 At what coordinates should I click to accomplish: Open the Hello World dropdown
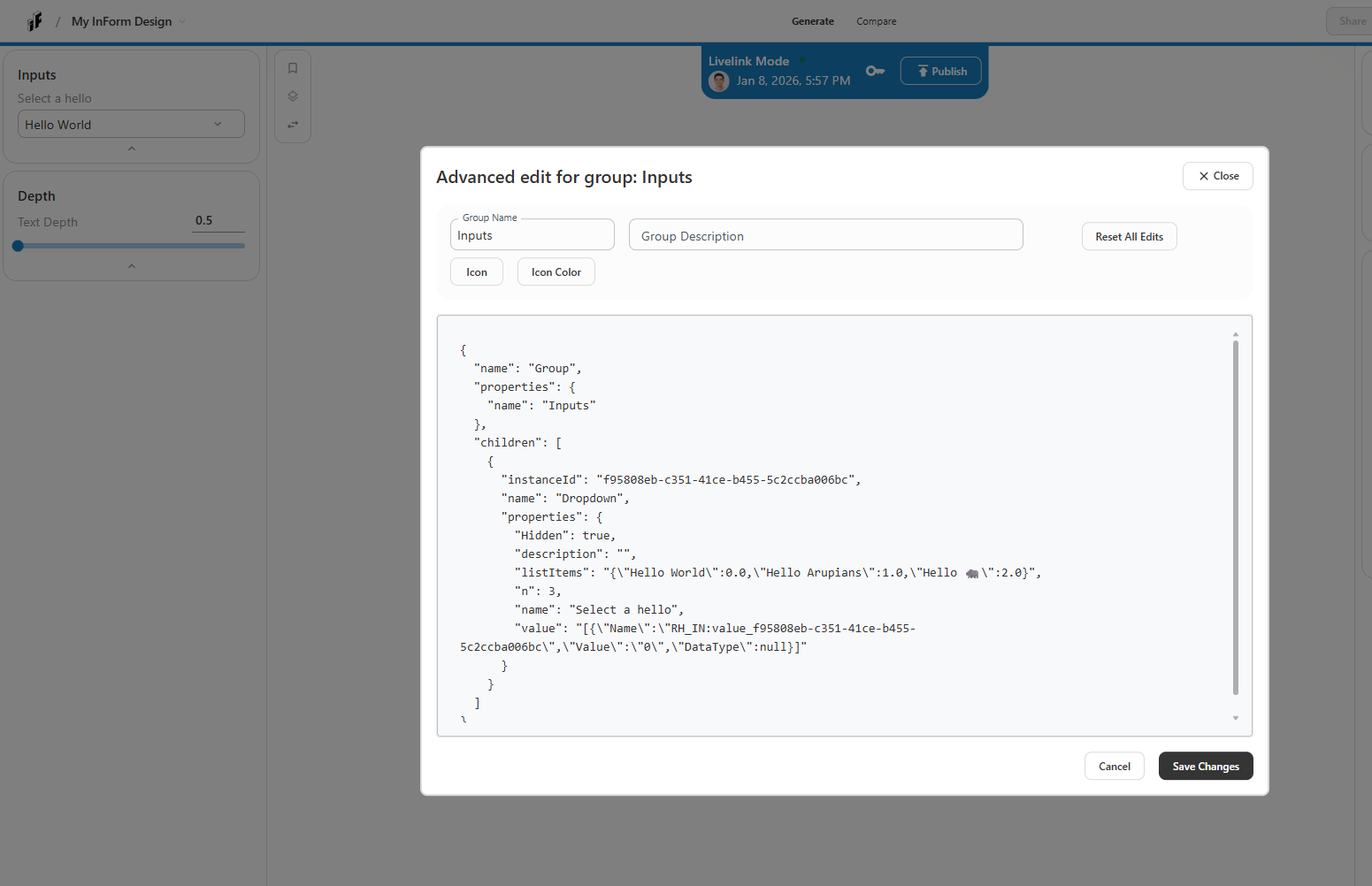[x=131, y=125]
